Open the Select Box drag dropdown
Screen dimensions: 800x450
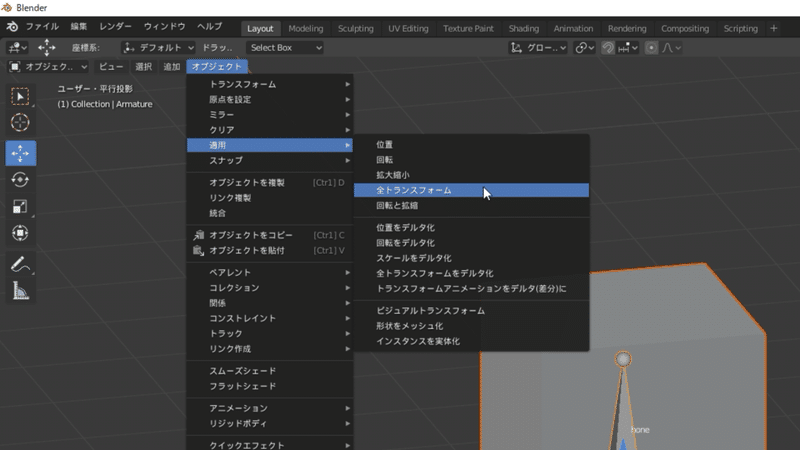point(285,48)
